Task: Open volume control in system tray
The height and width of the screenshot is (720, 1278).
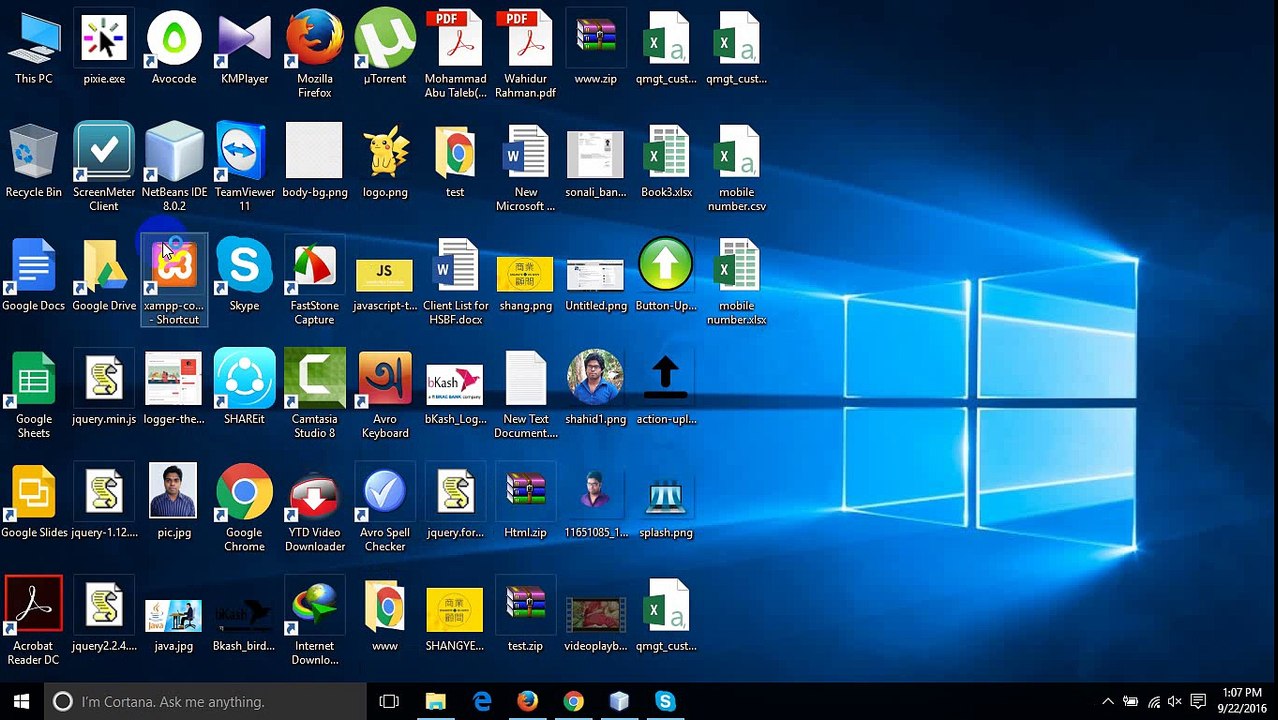Action: pyautogui.click(x=1174, y=702)
